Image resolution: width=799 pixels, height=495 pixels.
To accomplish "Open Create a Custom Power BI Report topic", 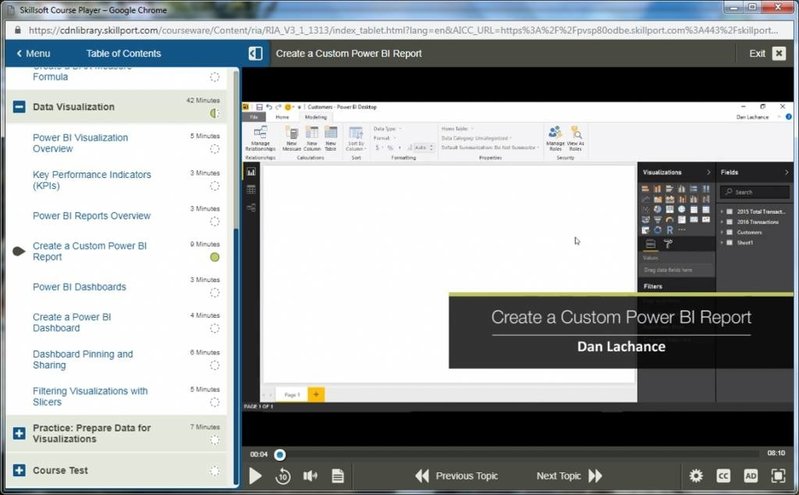I will (90, 251).
